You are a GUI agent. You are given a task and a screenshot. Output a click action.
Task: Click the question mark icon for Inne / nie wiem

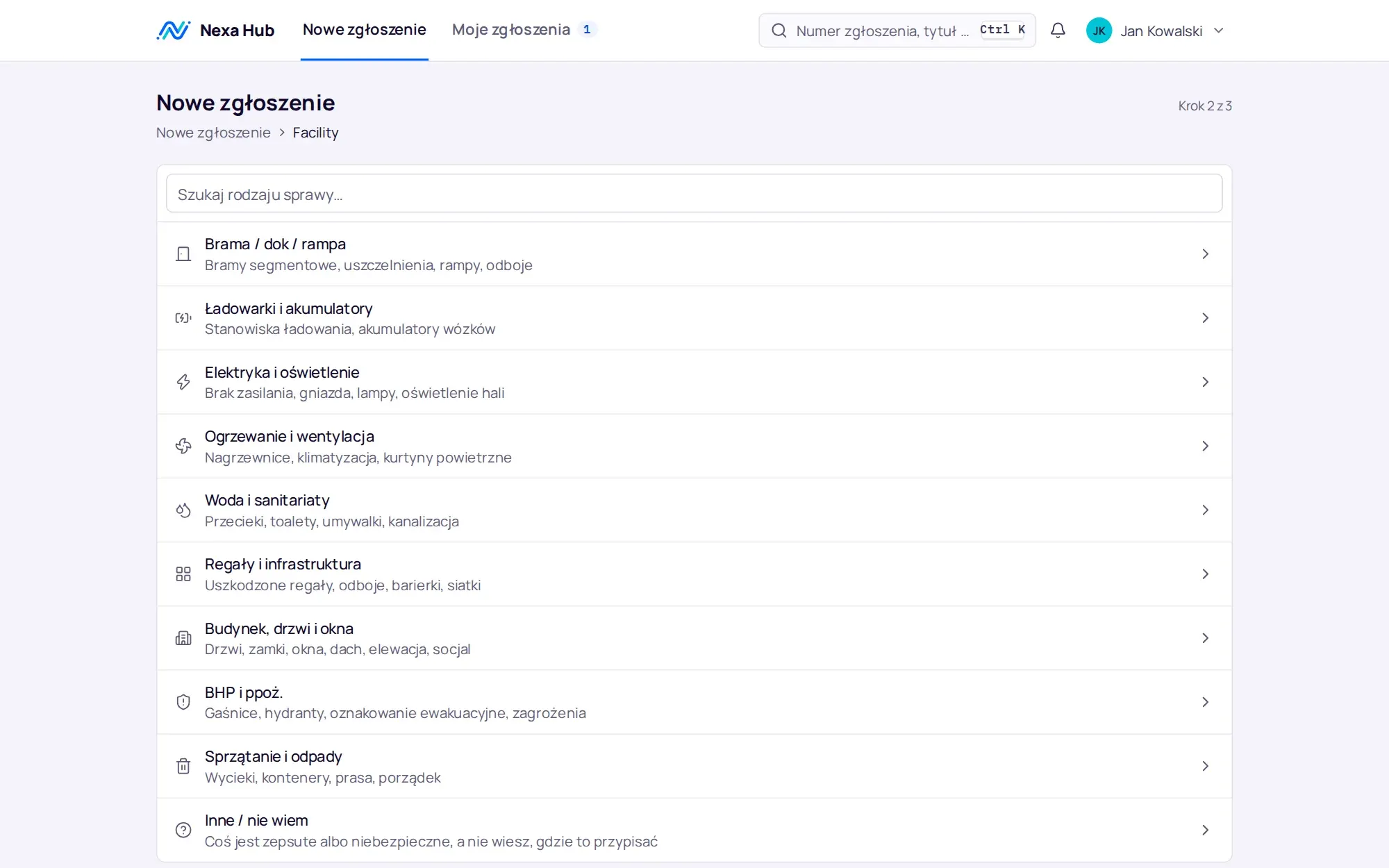click(183, 830)
